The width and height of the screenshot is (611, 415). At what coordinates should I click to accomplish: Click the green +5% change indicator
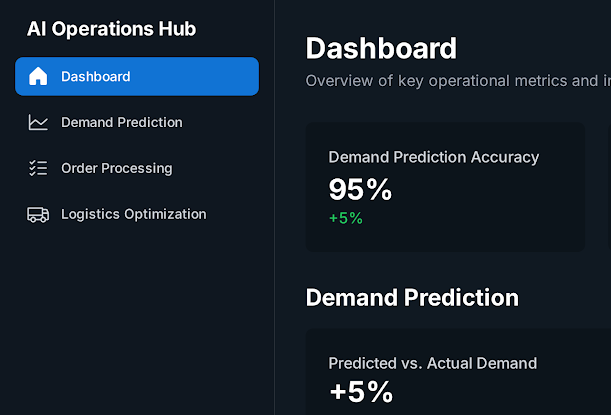click(345, 218)
